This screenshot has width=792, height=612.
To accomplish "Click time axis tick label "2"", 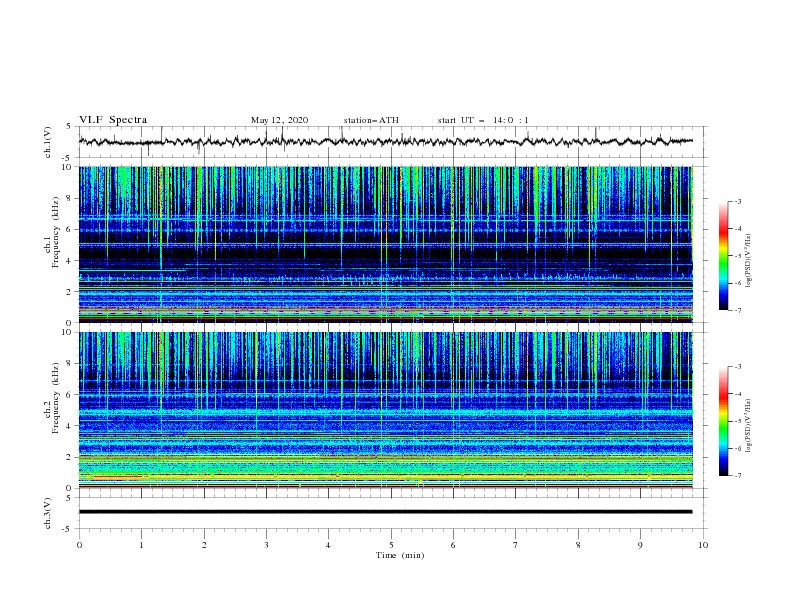I will [204, 545].
